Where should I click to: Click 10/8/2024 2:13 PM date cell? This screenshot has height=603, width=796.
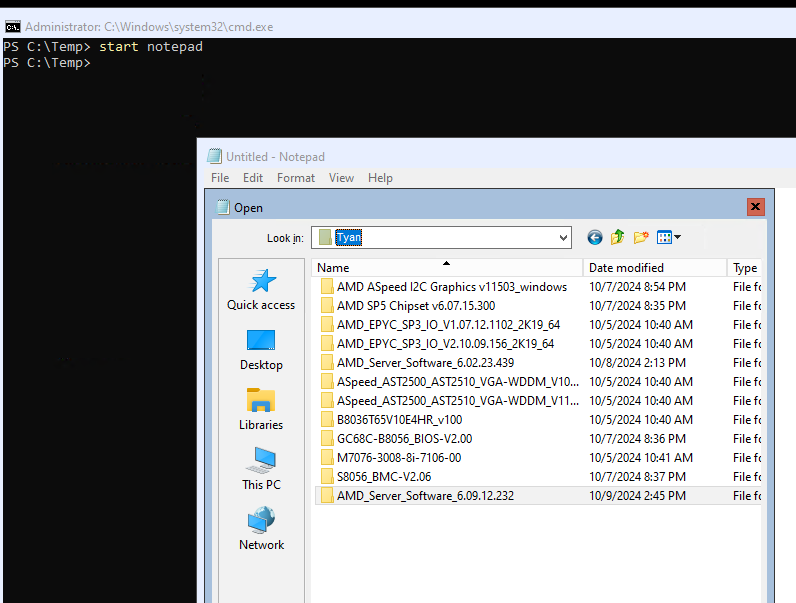click(637, 363)
